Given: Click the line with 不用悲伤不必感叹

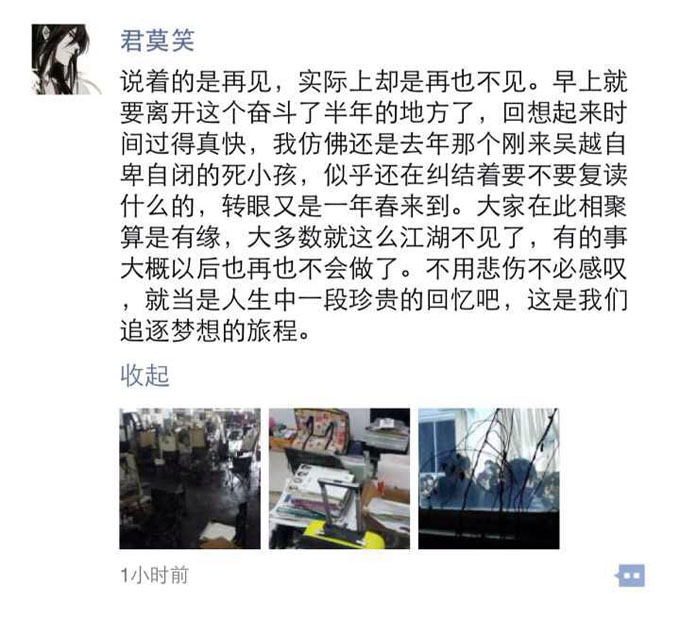Looking at the screenshot, I should pos(374,269).
